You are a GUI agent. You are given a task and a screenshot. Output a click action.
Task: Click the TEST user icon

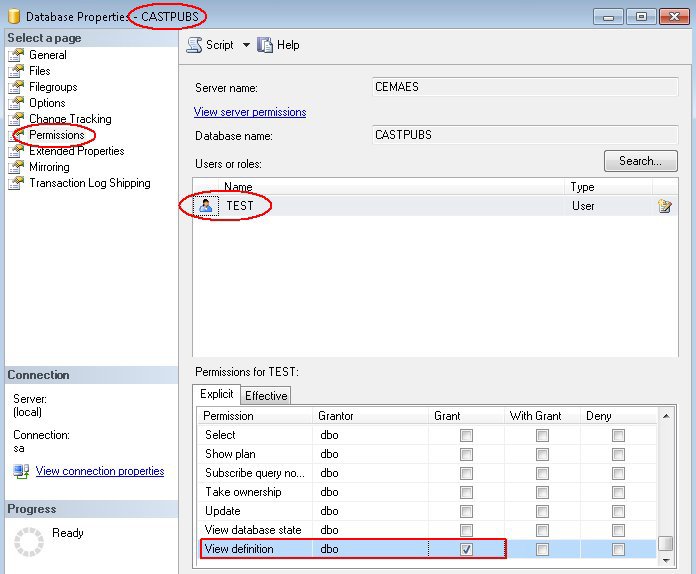[x=206, y=206]
